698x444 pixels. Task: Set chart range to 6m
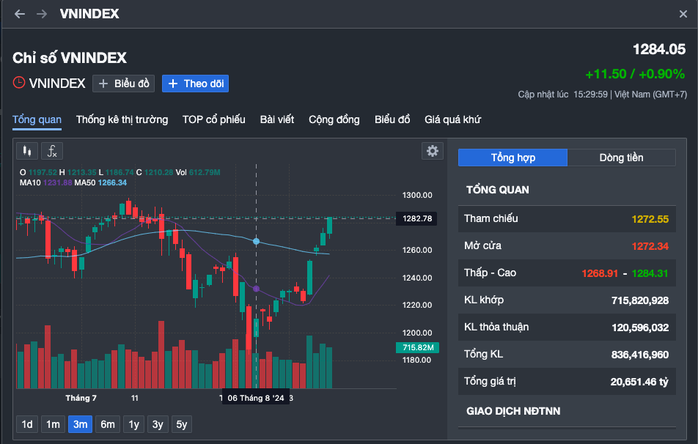click(107, 424)
